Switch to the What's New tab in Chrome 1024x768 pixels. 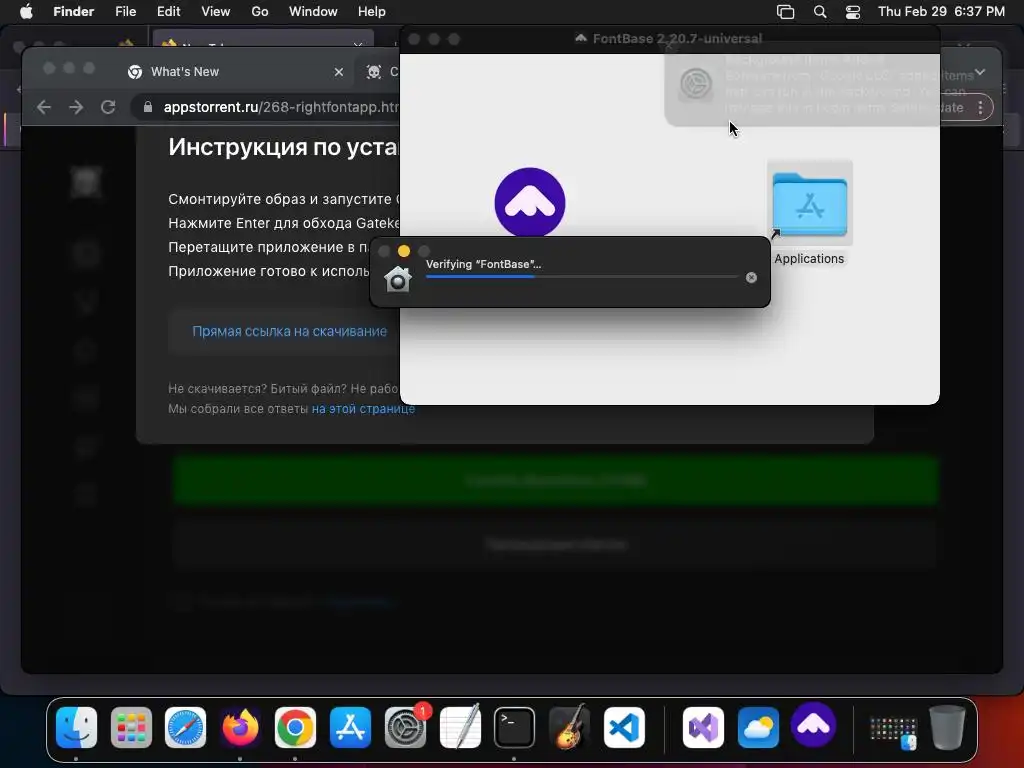pos(235,72)
